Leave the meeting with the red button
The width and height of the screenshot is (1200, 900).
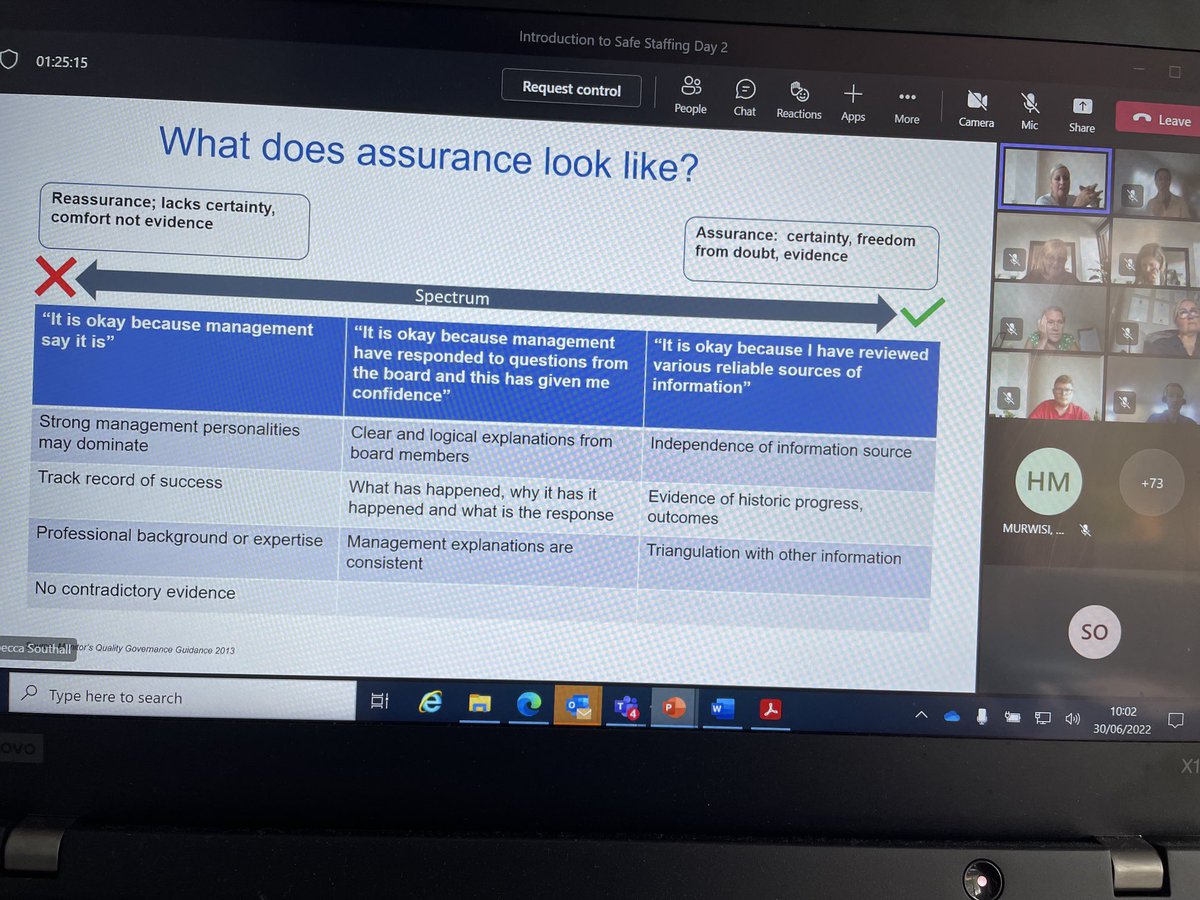(x=1160, y=119)
